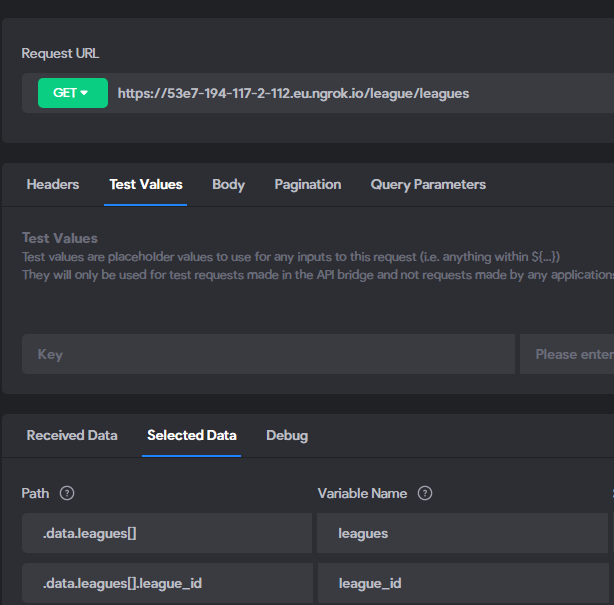Click the league_id variable name field
This screenshot has height=605, width=614.
click(x=463, y=583)
